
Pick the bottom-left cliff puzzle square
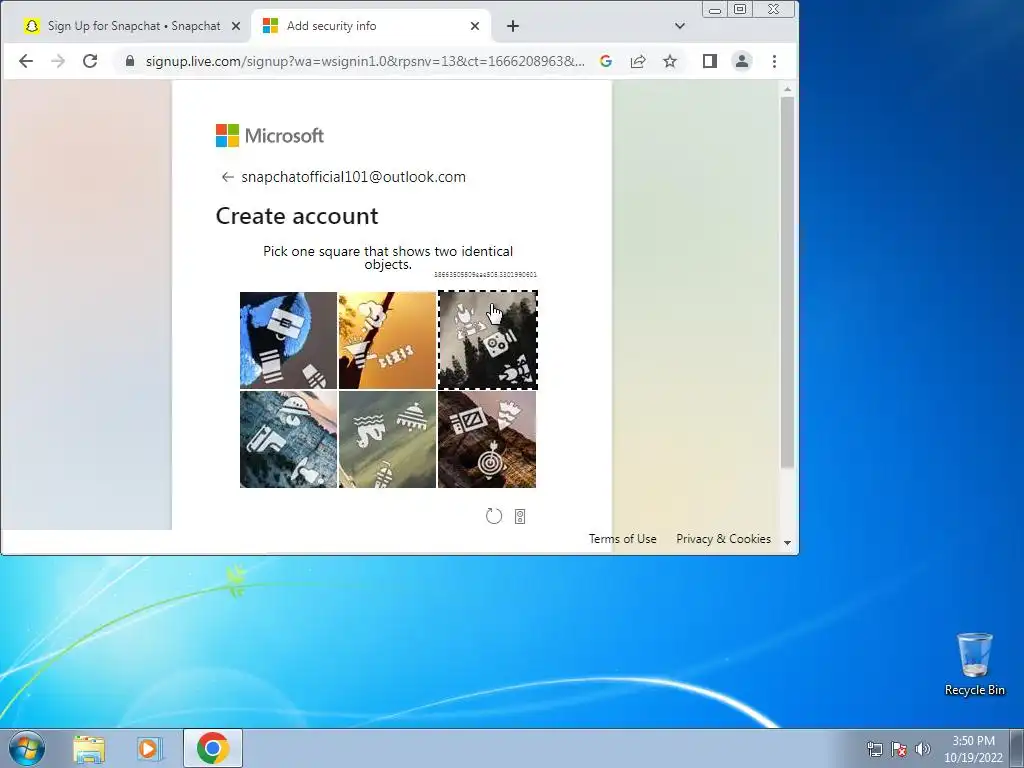click(x=288, y=440)
